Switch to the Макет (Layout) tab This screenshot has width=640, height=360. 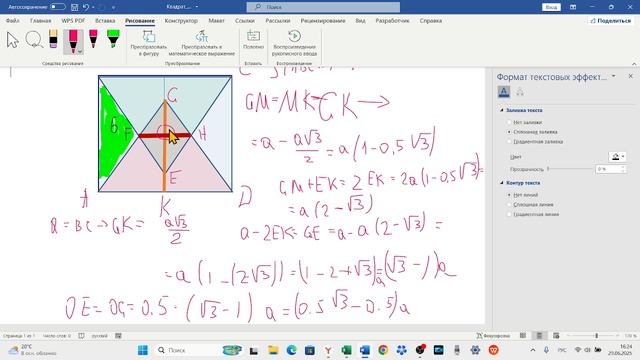[216, 20]
